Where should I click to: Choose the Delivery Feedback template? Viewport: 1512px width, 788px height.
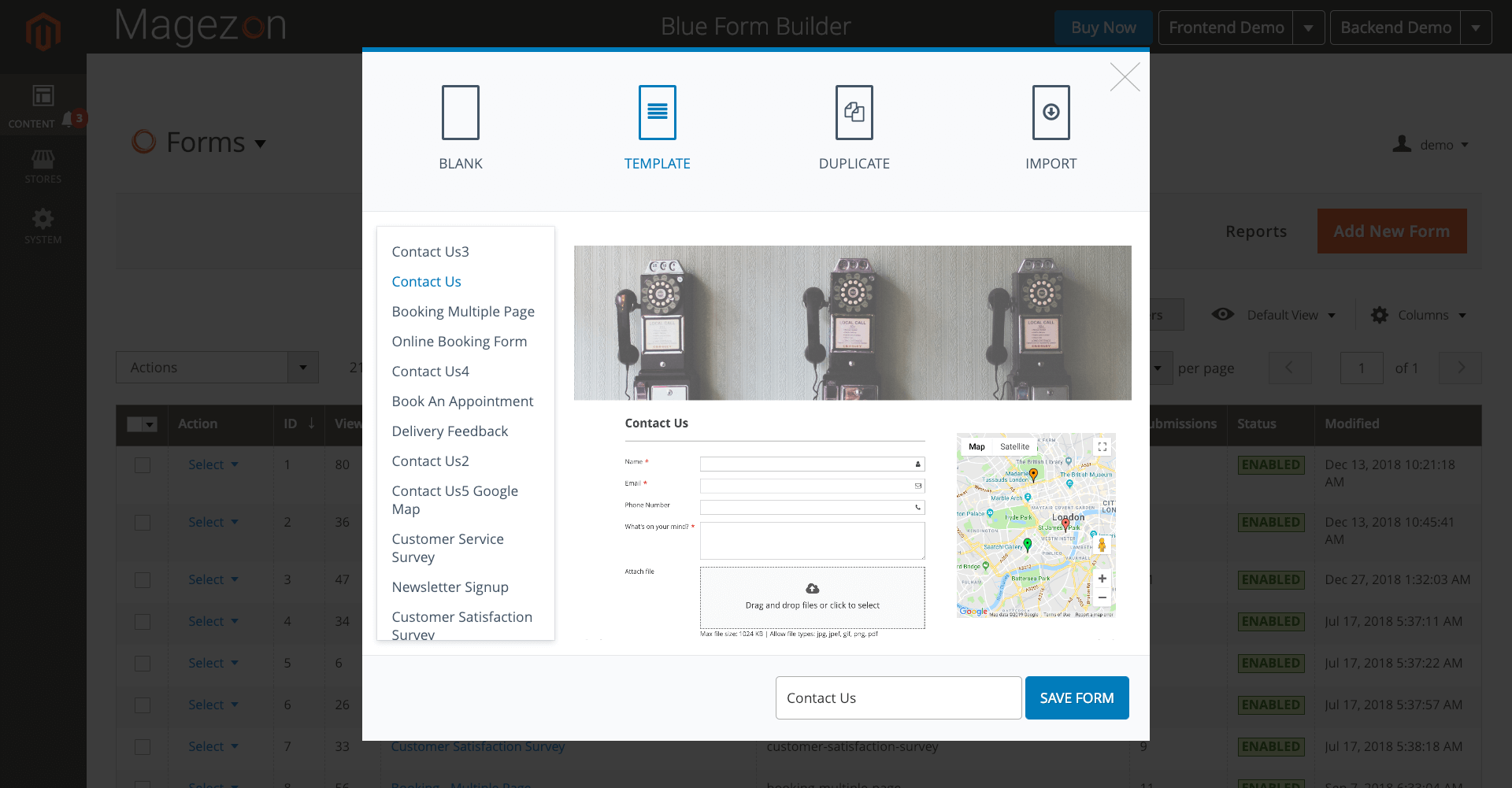[450, 431]
